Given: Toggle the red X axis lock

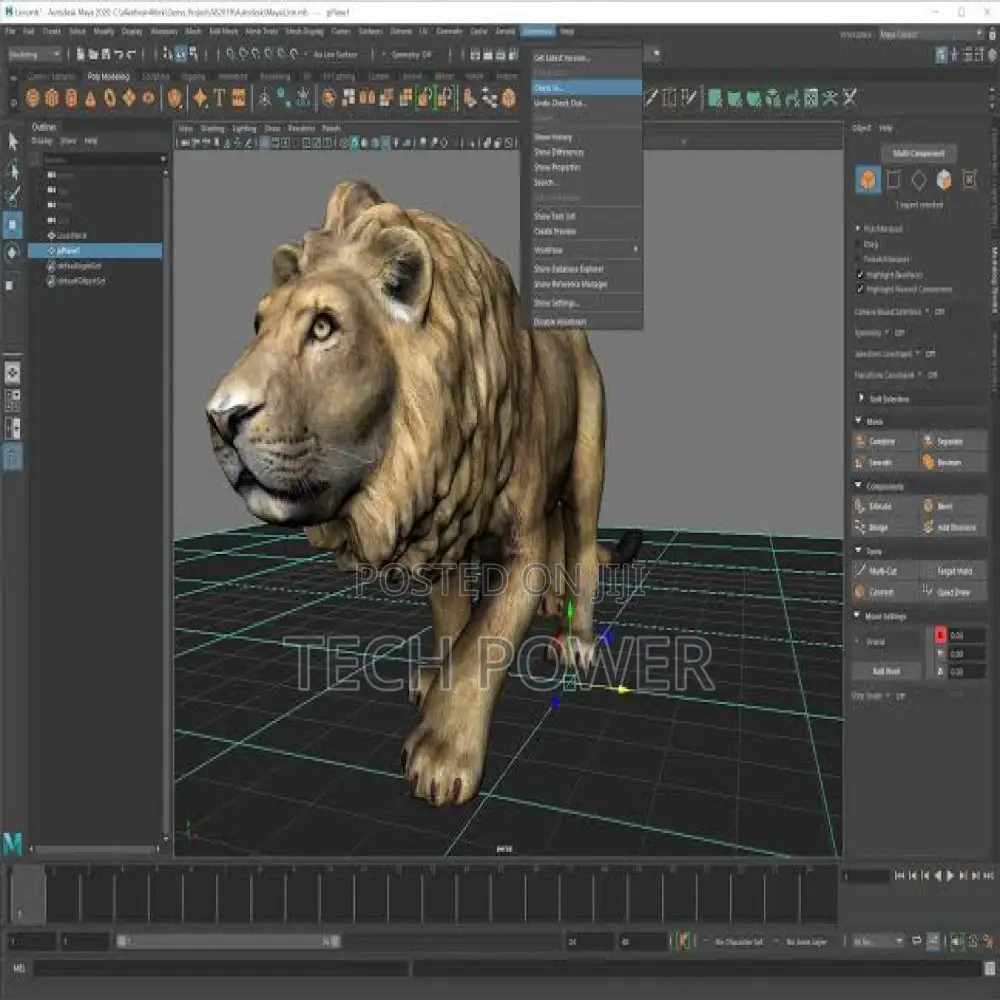Looking at the screenshot, I should [941, 635].
